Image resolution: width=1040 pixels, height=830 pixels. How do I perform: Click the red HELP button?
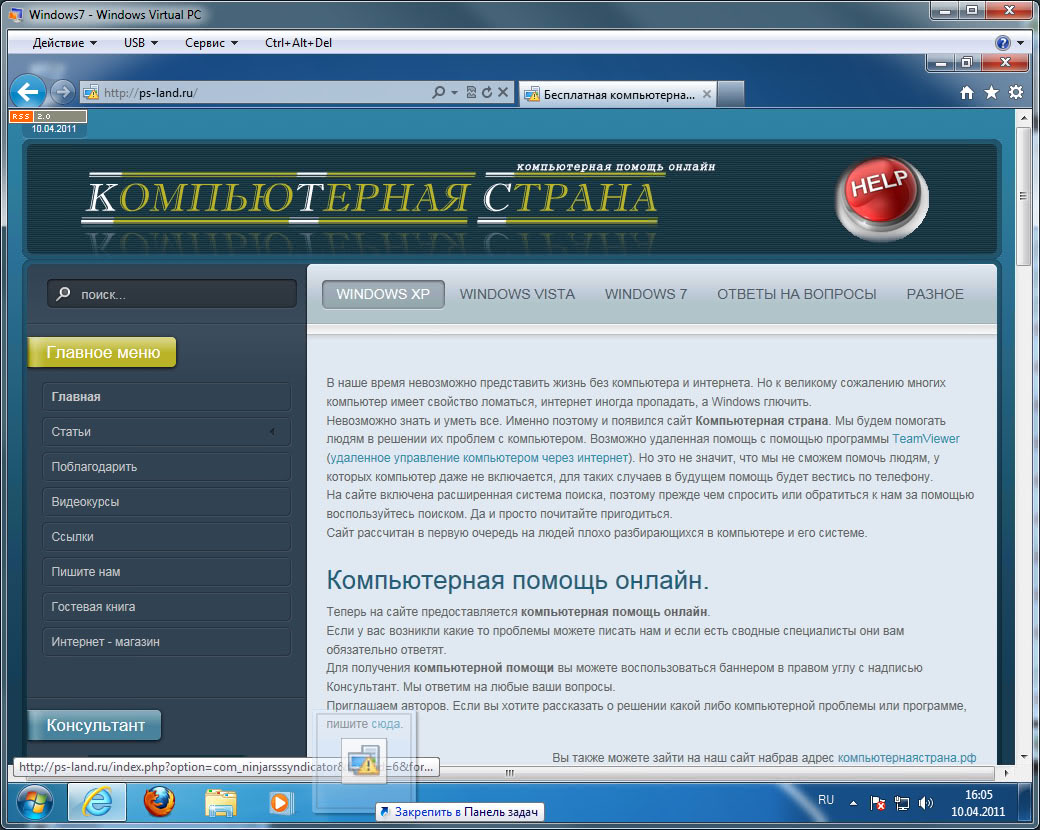(x=881, y=197)
